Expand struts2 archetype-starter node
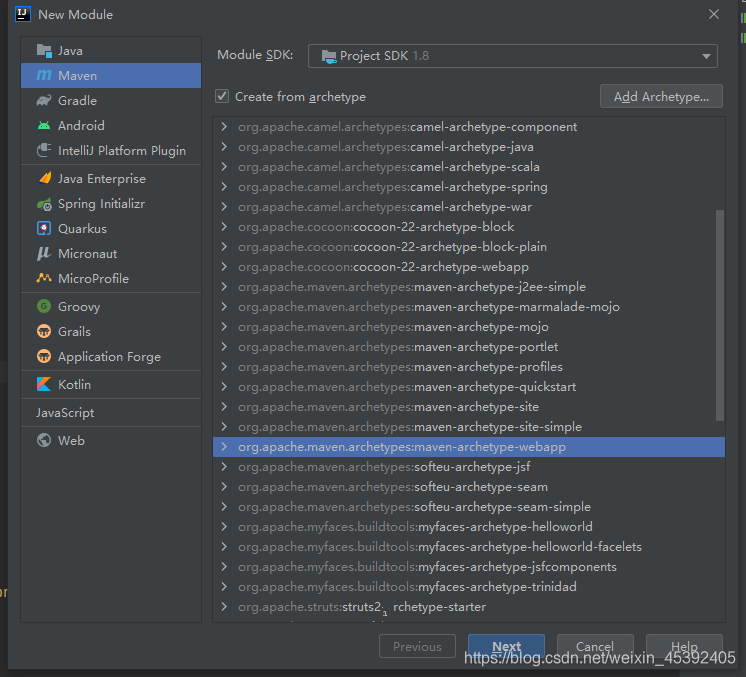 tap(224, 606)
